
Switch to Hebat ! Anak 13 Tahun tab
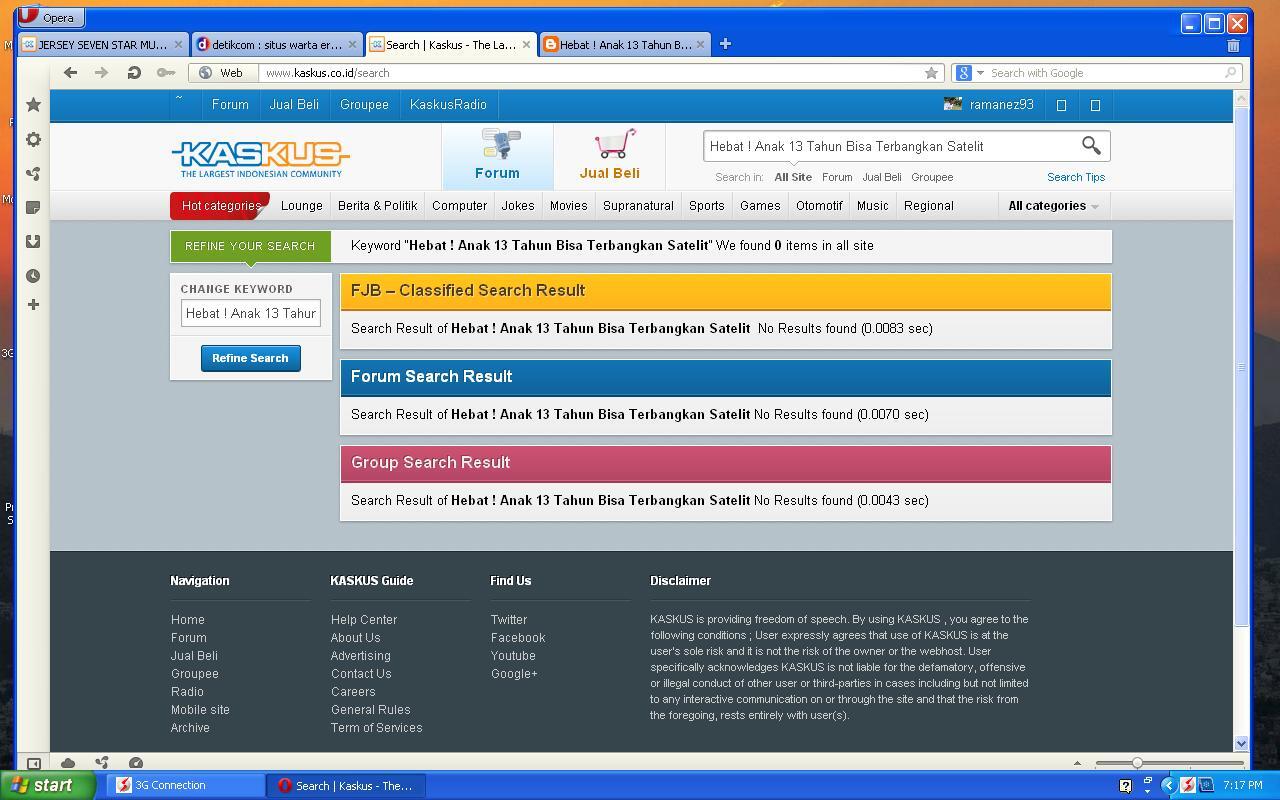click(625, 44)
